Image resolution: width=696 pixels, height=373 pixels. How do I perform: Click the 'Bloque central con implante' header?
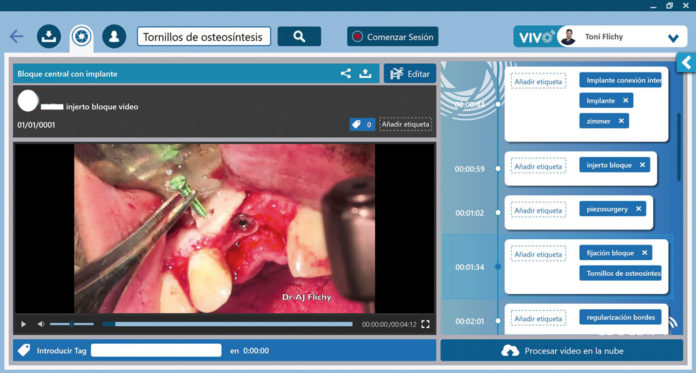[67, 74]
